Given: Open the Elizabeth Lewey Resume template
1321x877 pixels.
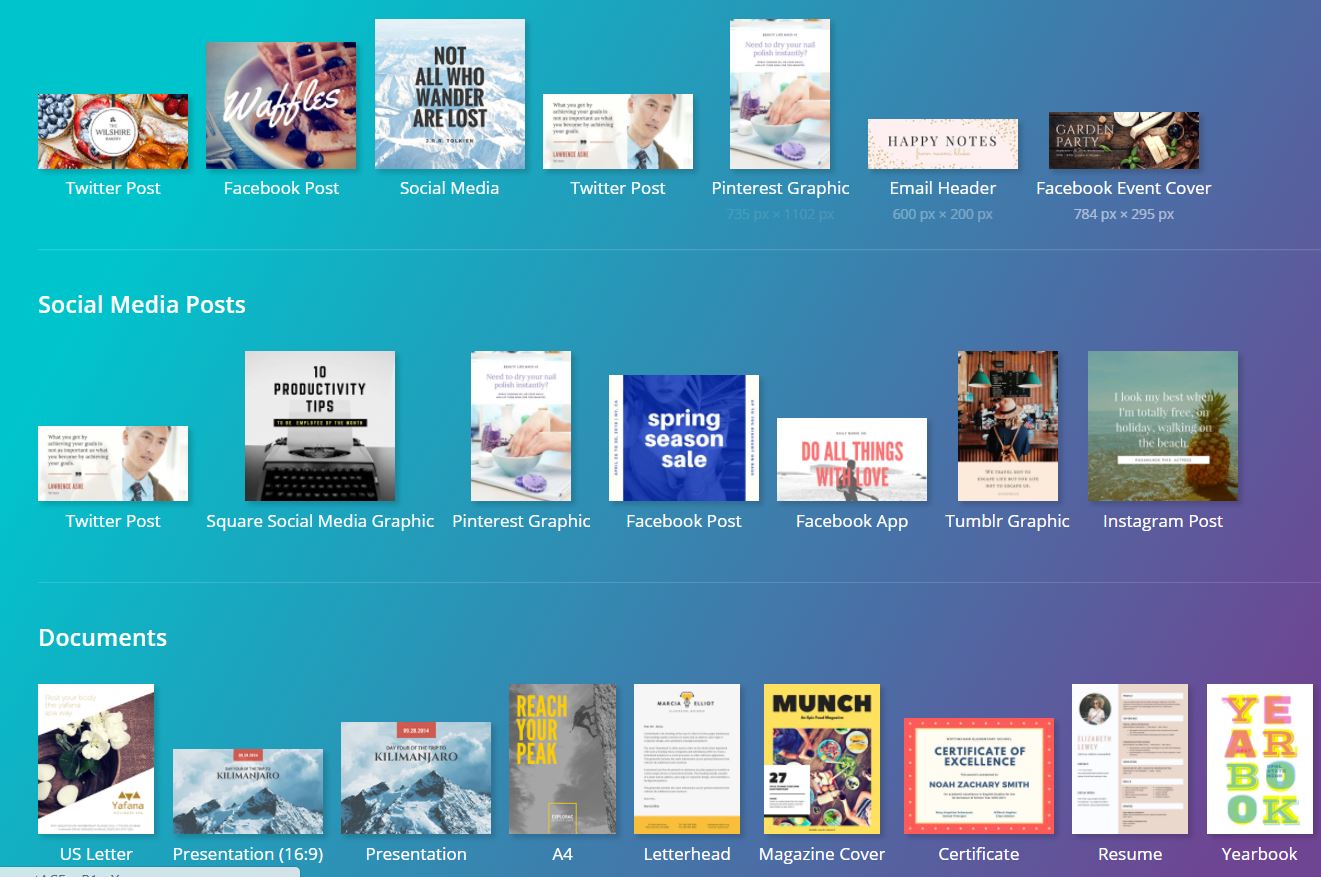Looking at the screenshot, I should tap(1129, 758).
